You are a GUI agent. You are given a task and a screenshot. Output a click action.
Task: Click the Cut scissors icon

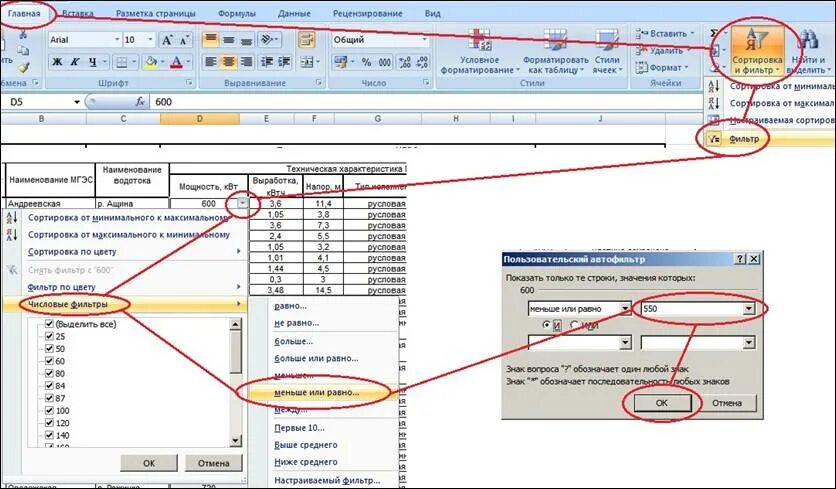click(23, 34)
